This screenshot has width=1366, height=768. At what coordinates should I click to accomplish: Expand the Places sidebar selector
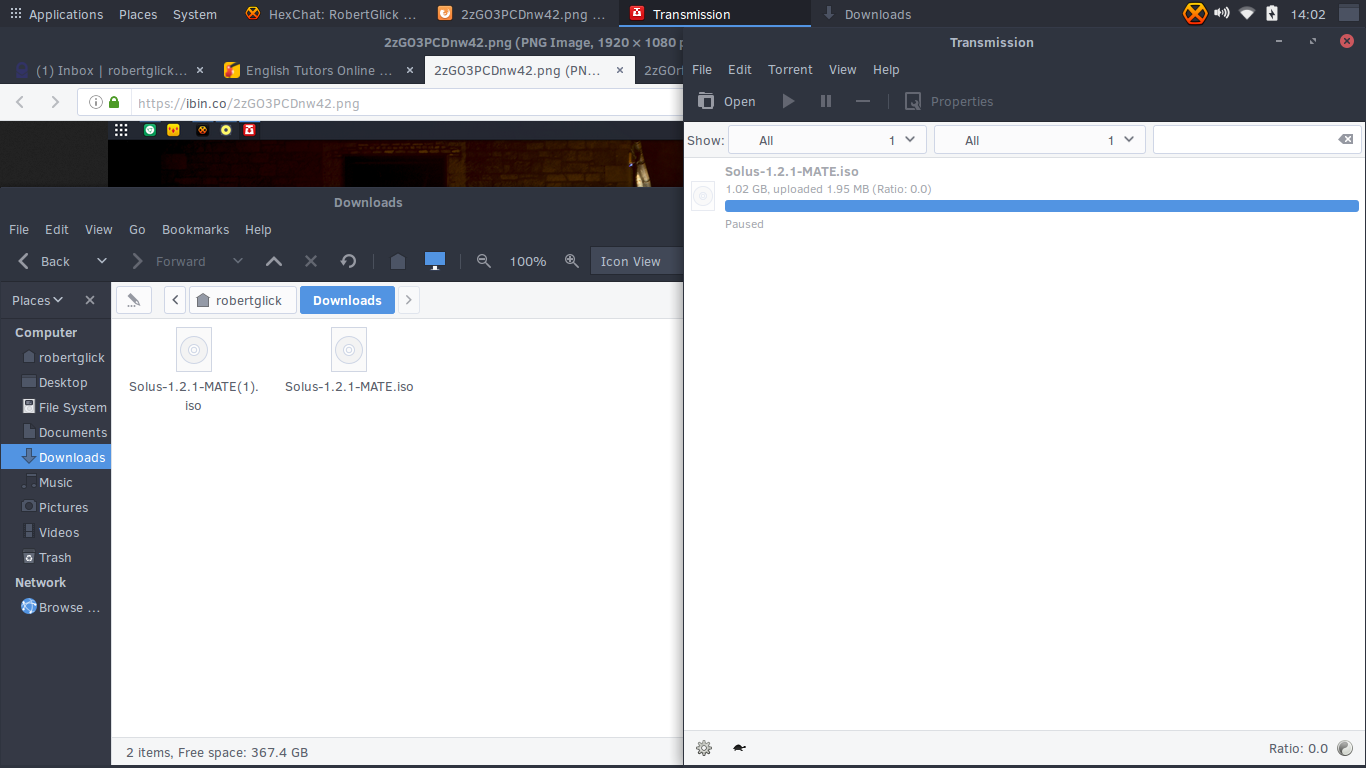click(x=37, y=300)
